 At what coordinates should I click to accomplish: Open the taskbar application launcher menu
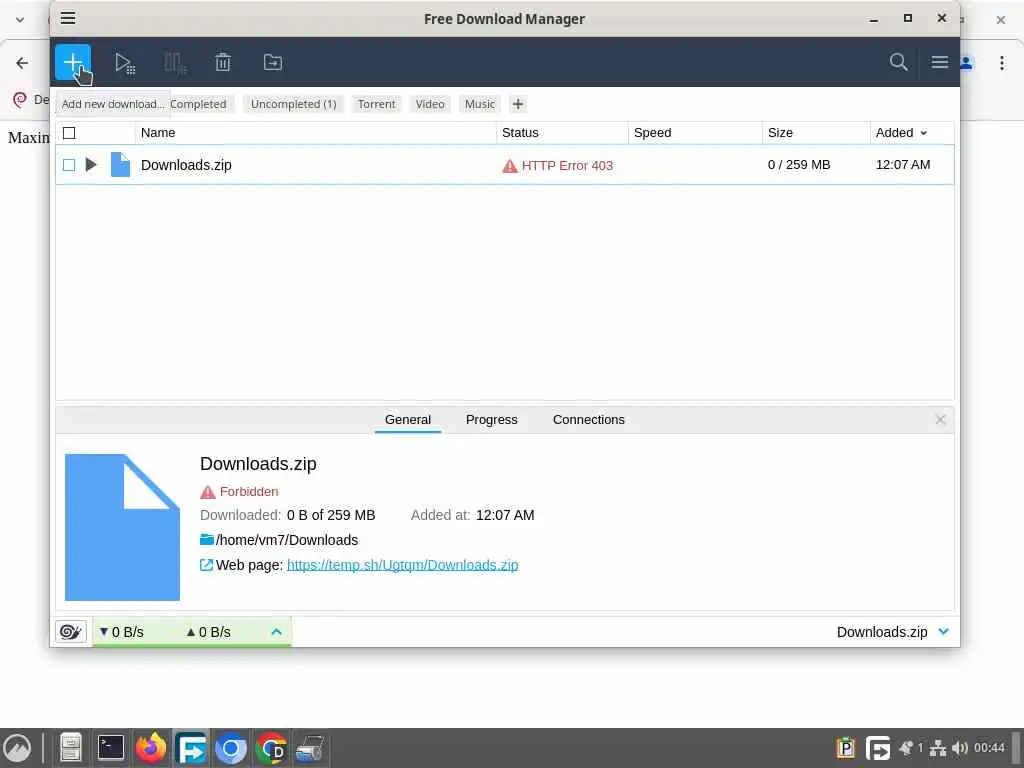(x=18, y=748)
